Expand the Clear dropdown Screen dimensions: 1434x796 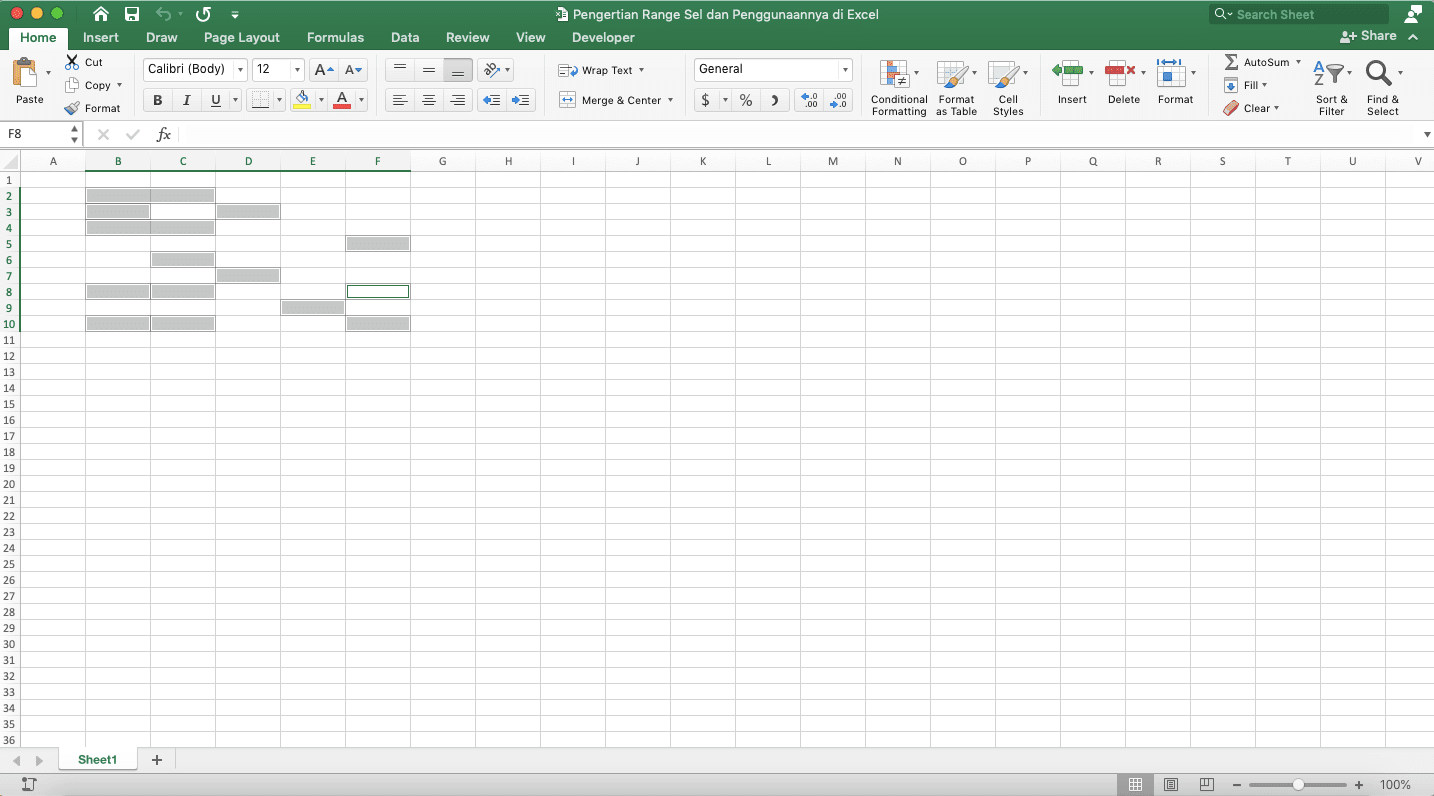coord(1277,108)
